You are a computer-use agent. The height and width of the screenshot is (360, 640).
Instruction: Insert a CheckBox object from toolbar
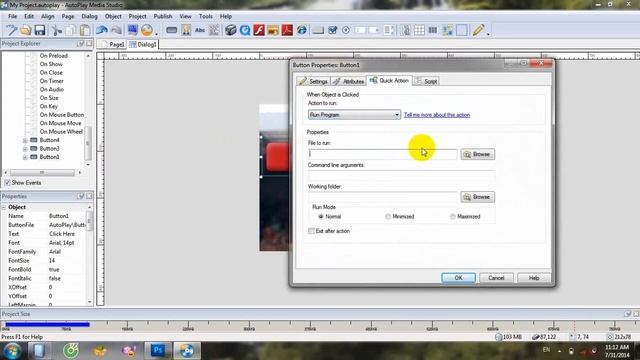pos(332,30)
